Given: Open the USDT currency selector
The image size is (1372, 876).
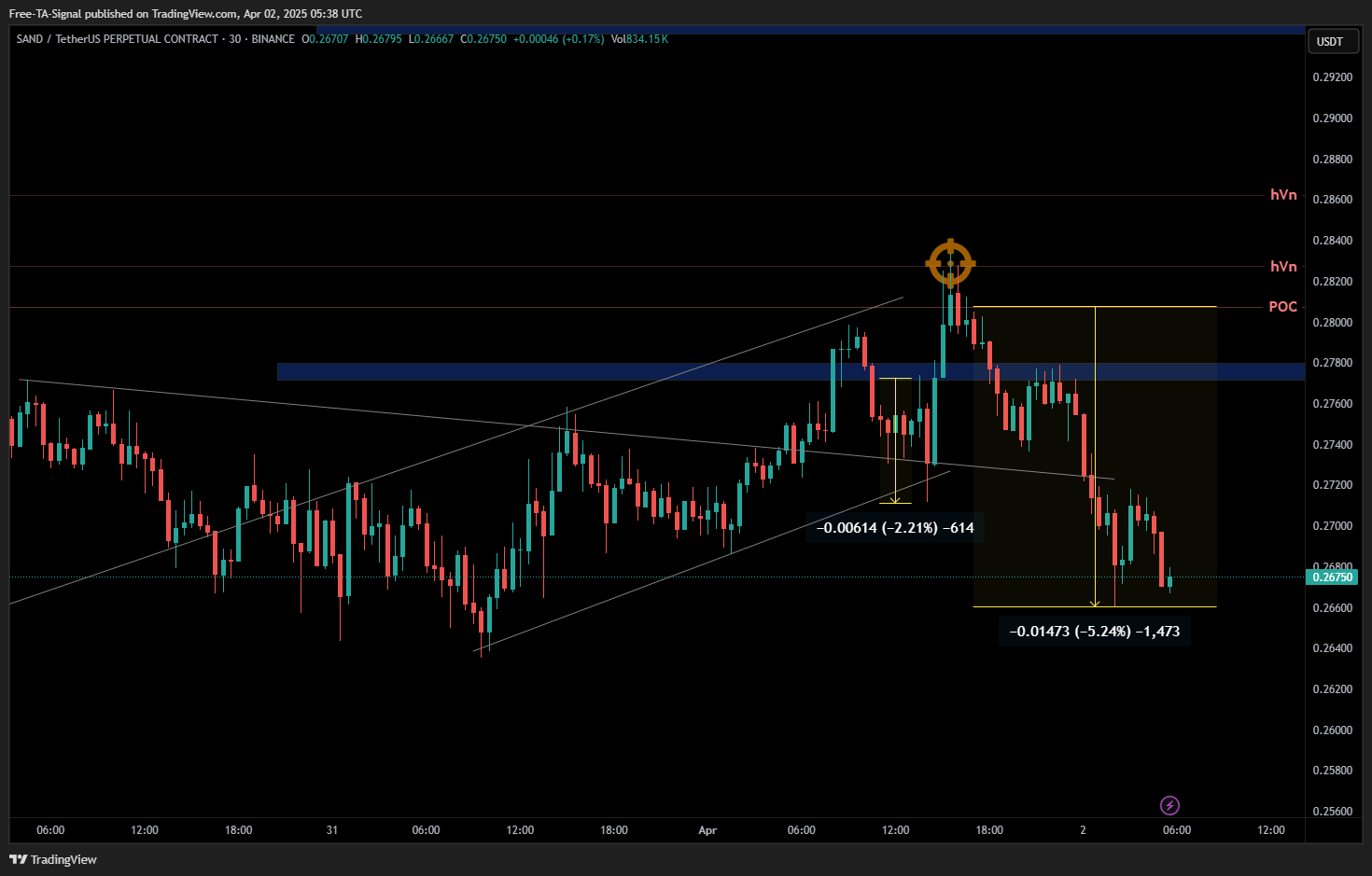Looking at the screenshot, I should tap(1331, 41).
